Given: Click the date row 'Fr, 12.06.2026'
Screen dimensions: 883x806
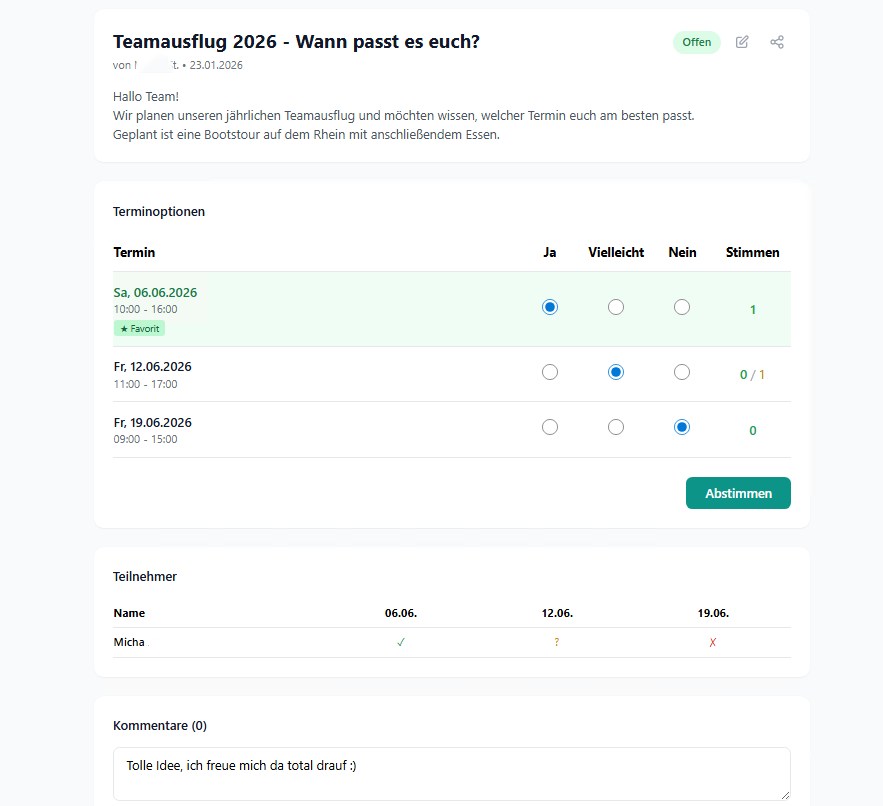Looking at the screenshot, I should [x=152, y=366].
